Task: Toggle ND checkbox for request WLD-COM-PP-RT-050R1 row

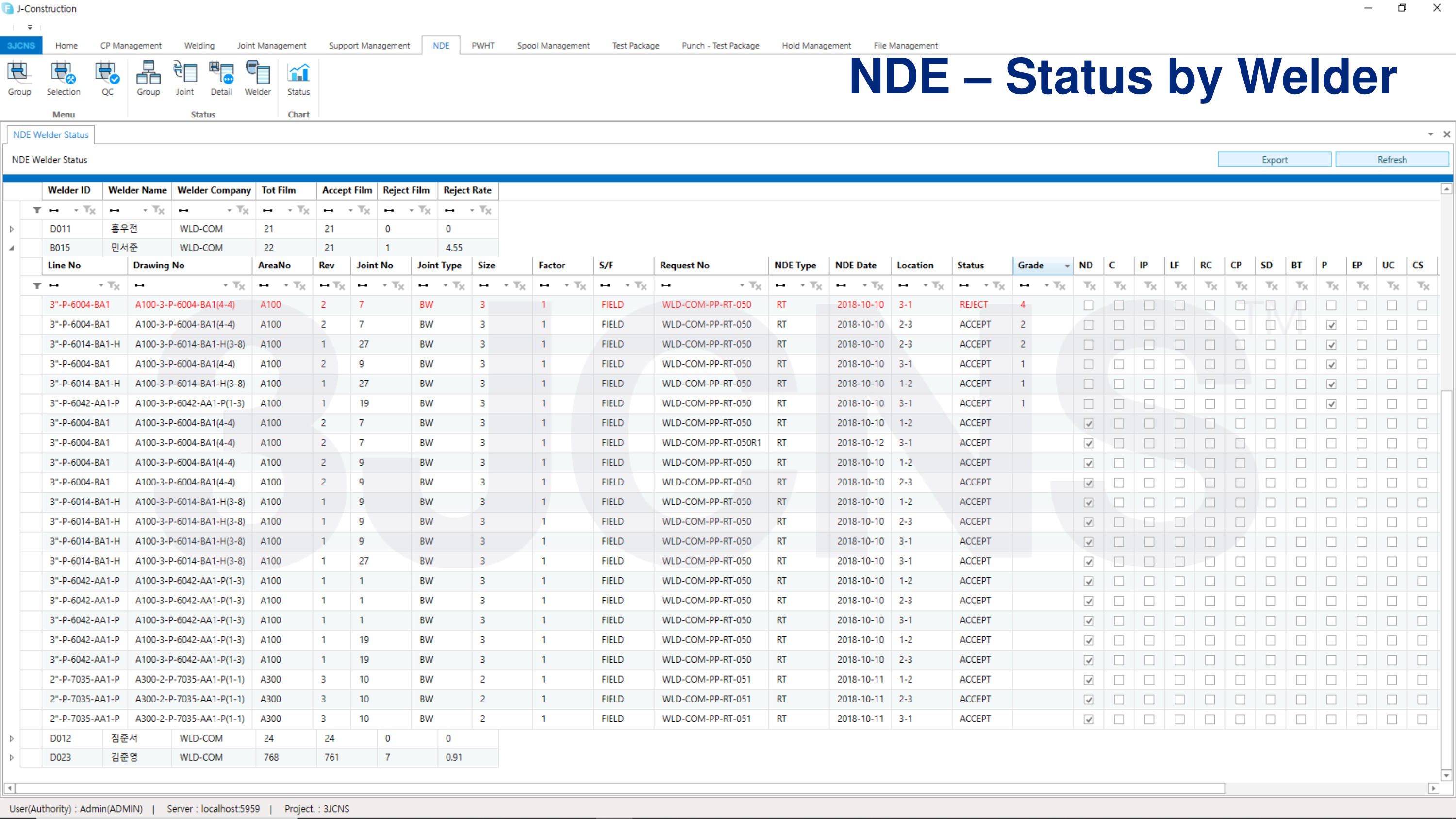Action: (1088, 443)
